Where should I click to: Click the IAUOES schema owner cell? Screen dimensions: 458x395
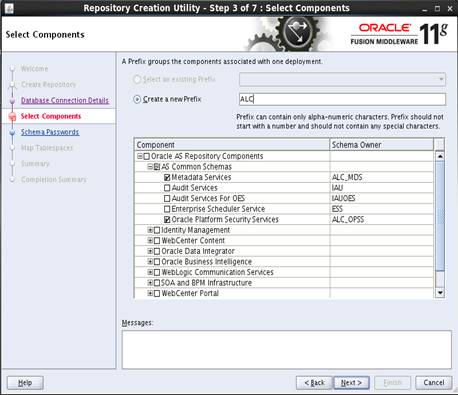382,199
